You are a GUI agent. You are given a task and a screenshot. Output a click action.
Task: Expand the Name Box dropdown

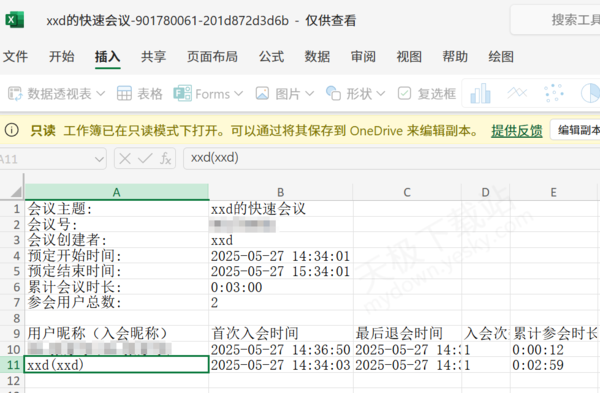[99, 159]
